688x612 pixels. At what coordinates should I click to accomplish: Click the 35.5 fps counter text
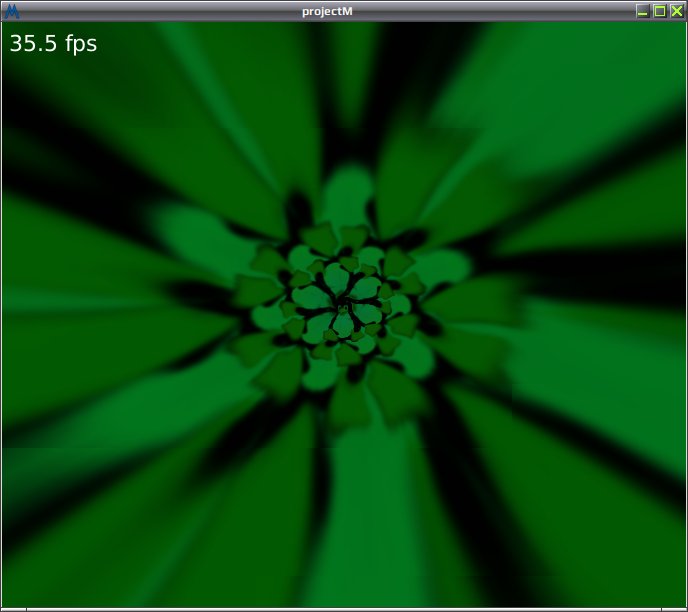click(x=53, y=44)
